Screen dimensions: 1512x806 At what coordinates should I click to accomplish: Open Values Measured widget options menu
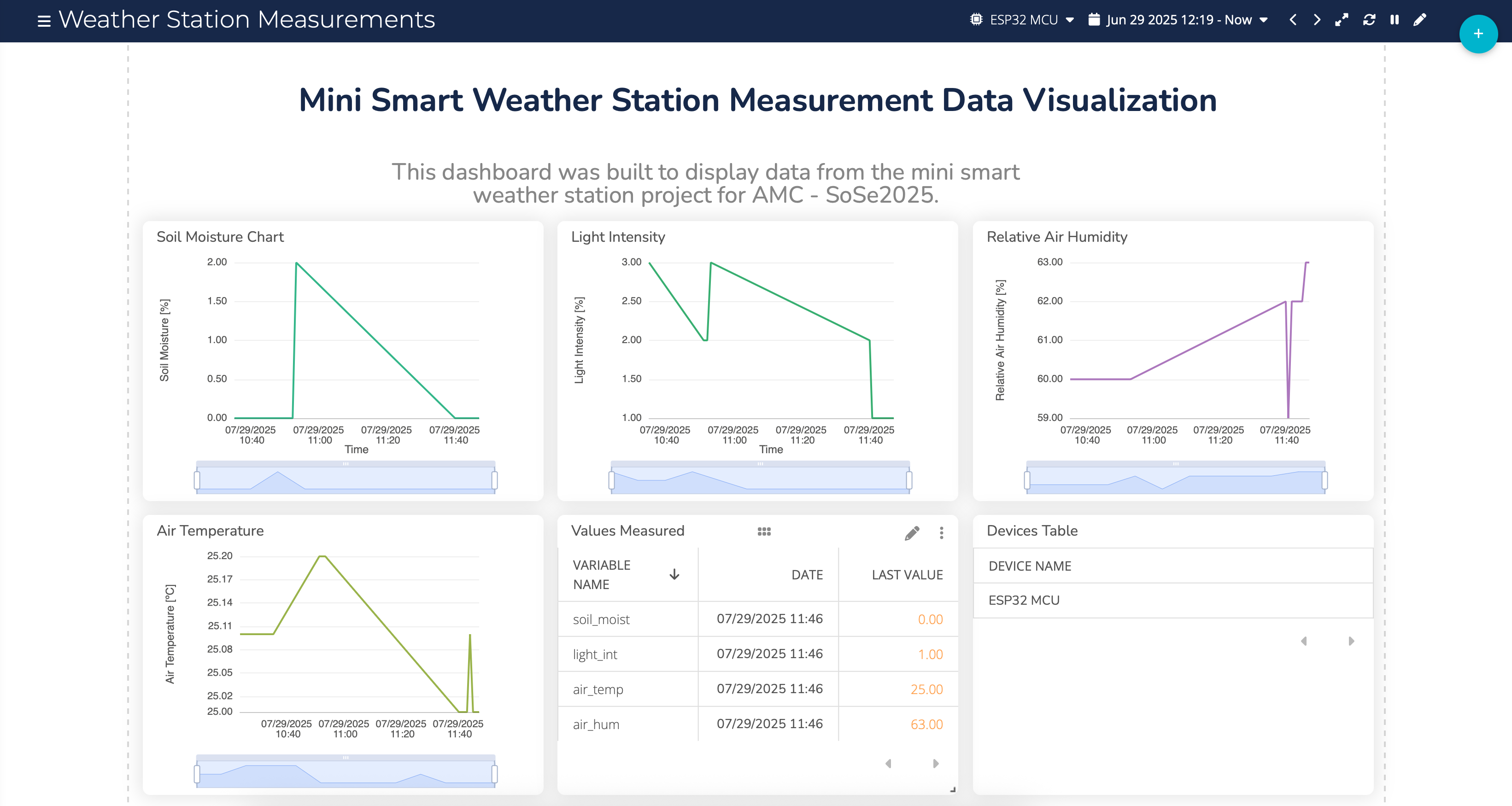click(x=942, y=532)
